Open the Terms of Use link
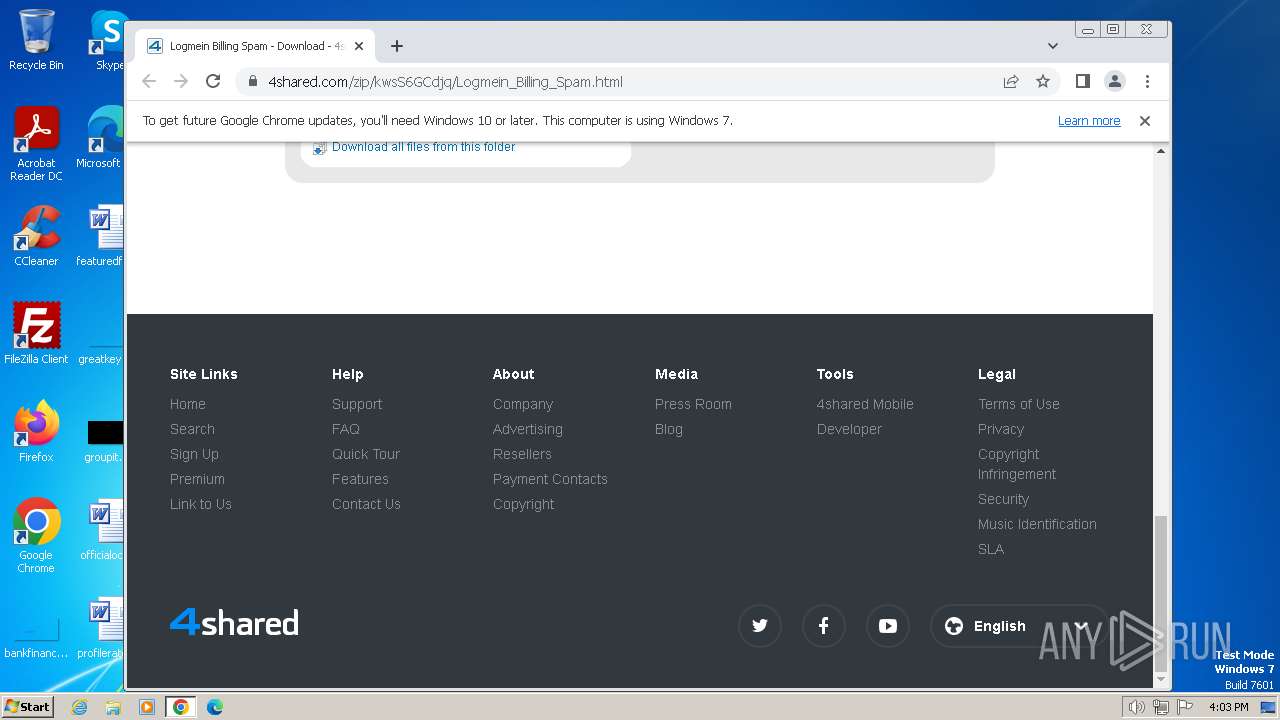The image size is (1280, 720). click(x=1019, y=404)
